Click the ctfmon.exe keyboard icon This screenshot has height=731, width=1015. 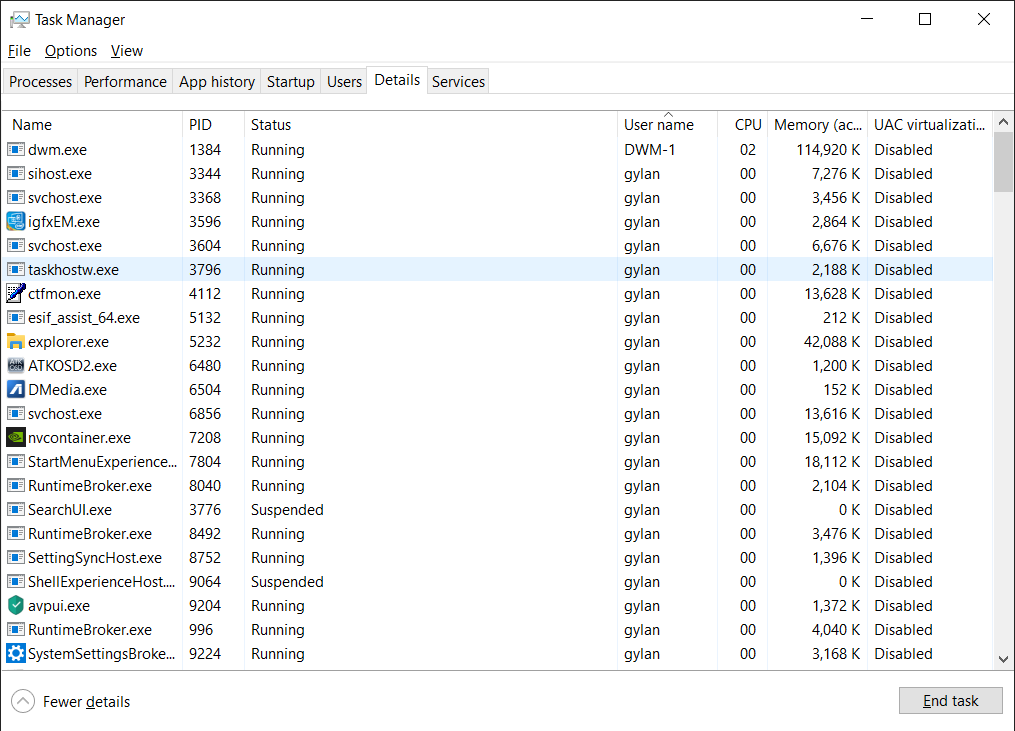click(16, 293)
